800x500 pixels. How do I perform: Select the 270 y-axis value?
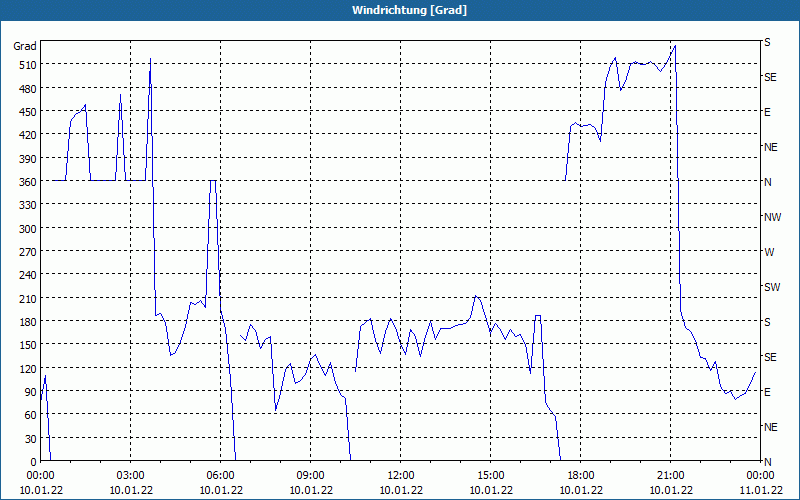[x=28, y=252]
